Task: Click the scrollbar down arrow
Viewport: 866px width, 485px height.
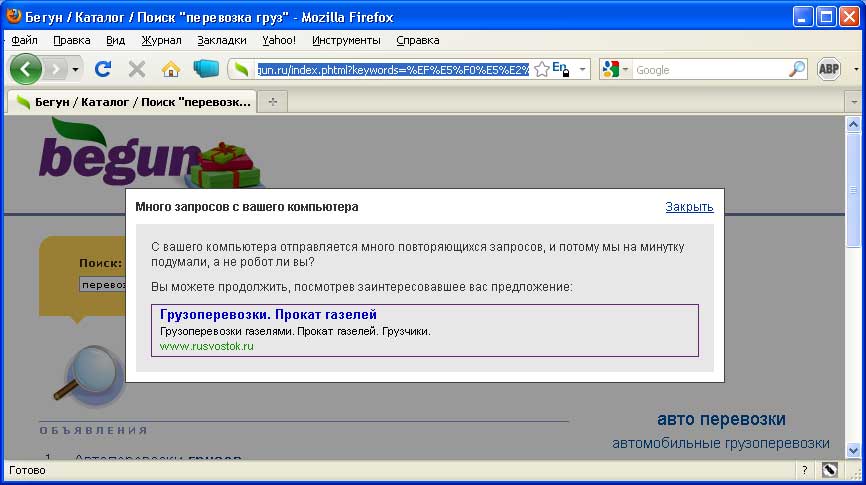Action: [853, 450]
